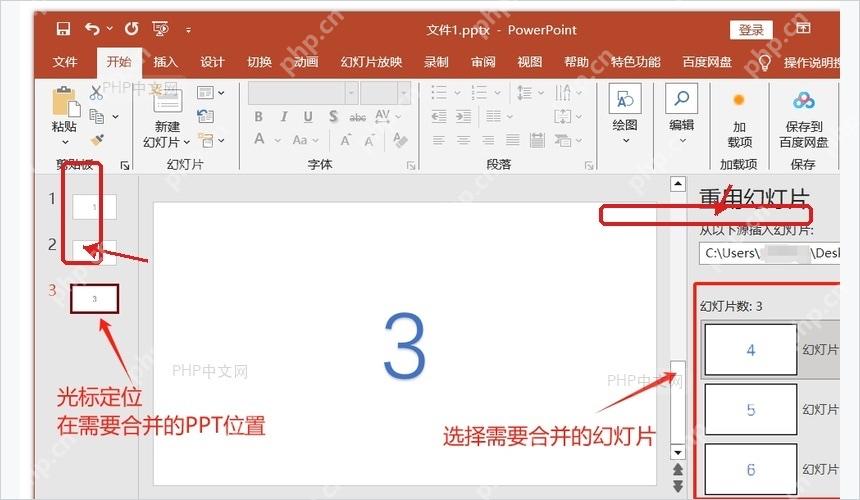Toggle Align Left paragraph

pos(439,140)
